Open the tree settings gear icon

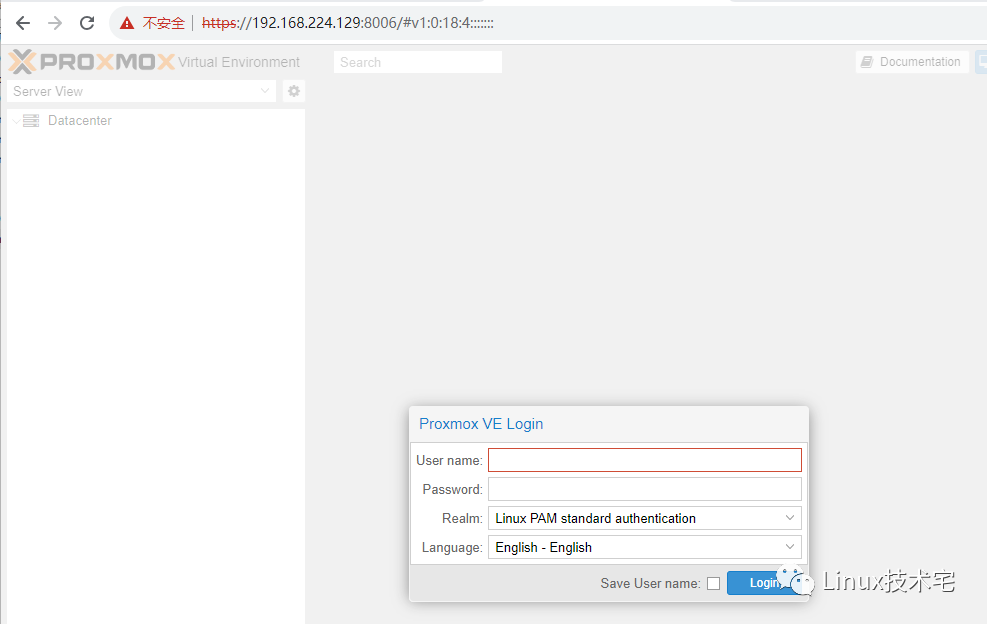(x=293, y=91)
